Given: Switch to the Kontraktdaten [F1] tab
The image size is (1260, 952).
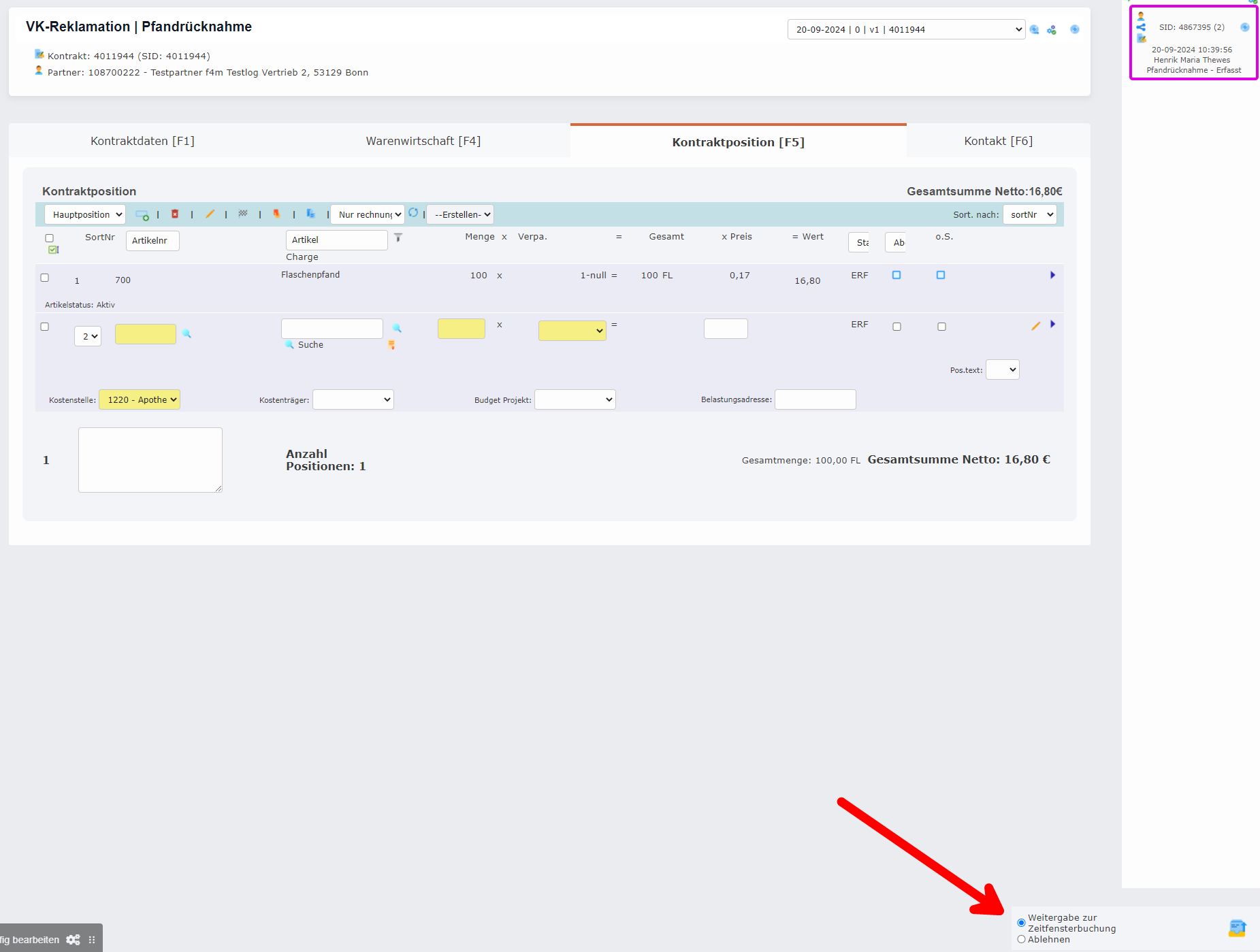Looking at the screenshot, I should (x=142, y=141).
